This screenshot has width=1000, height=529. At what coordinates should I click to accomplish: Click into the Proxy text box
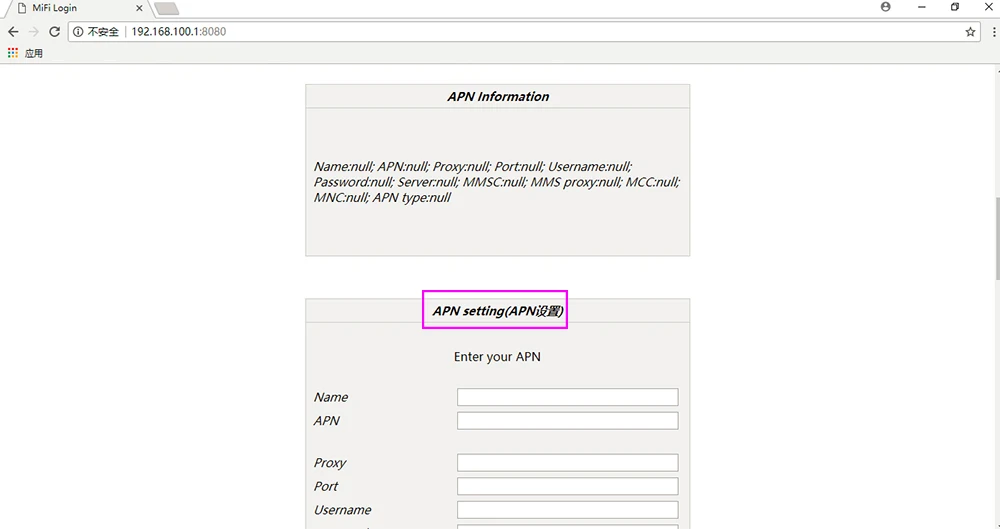[568, 463]
